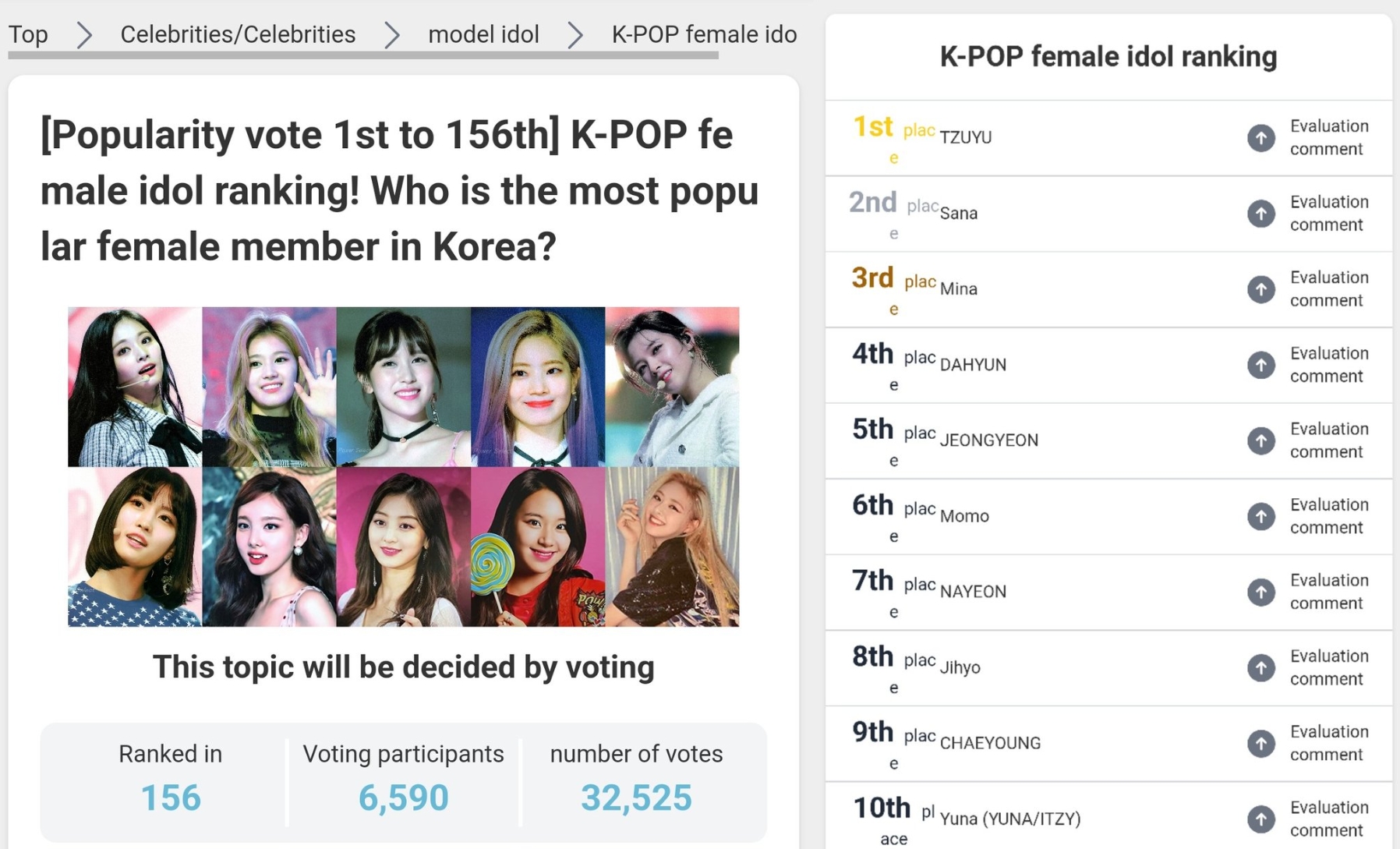Image resolution: width=1400 pixels, height=849 pixels.
Task: Upvote Momo with the circular arrow
Action: [x=1260, y=516]
